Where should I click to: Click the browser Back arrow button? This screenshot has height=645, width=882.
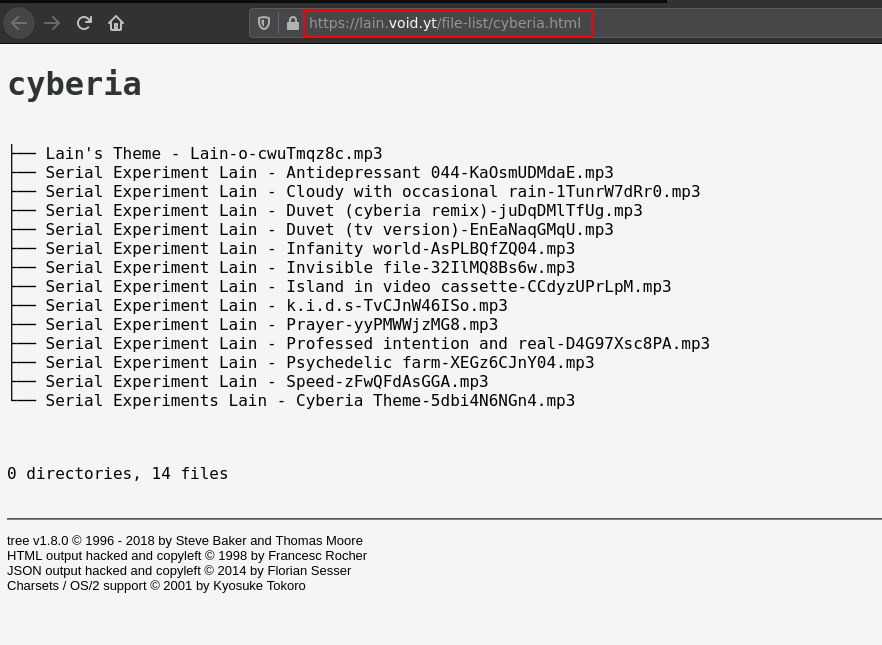click(x=19, y=23)
